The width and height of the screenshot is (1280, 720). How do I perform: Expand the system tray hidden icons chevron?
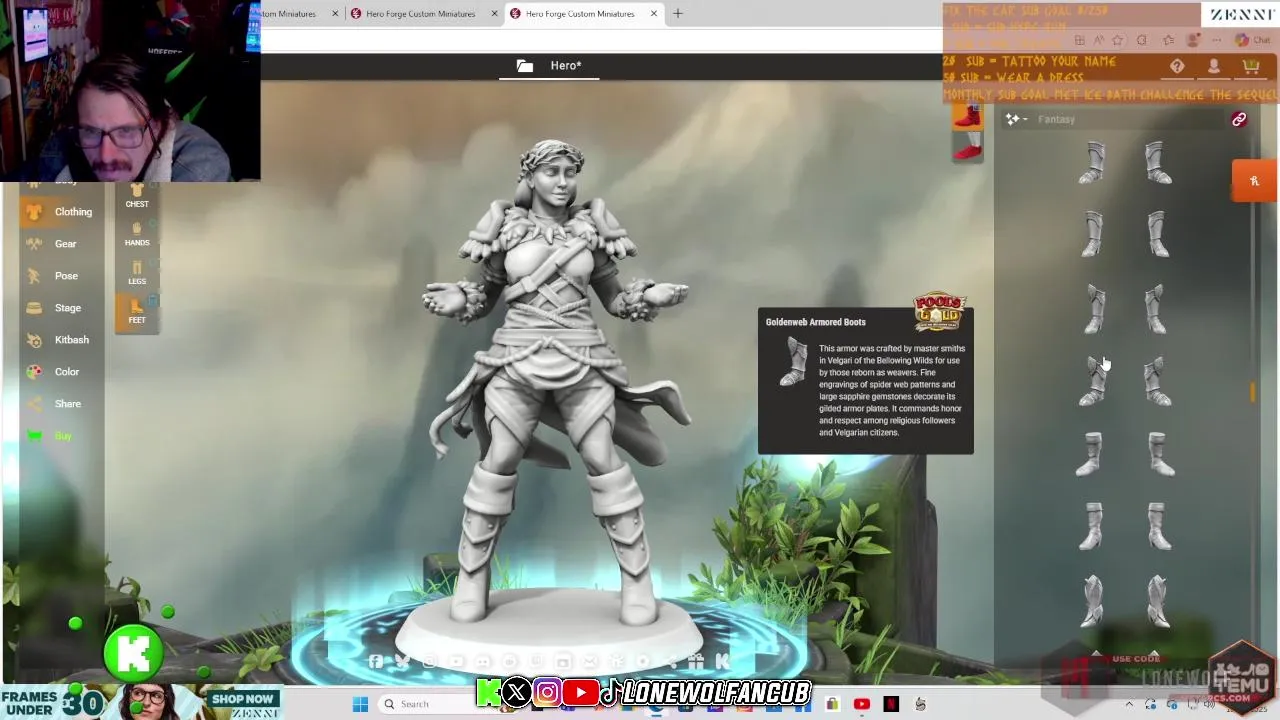click(x=1129, y=704)
